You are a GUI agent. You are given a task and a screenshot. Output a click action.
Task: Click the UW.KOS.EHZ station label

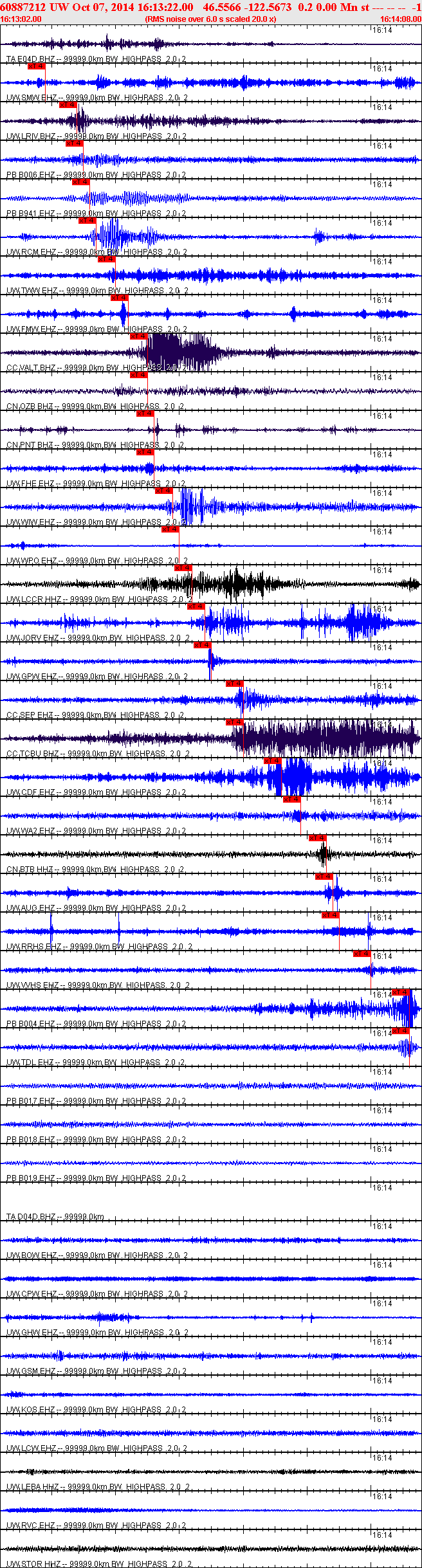tap(32, 1410)
